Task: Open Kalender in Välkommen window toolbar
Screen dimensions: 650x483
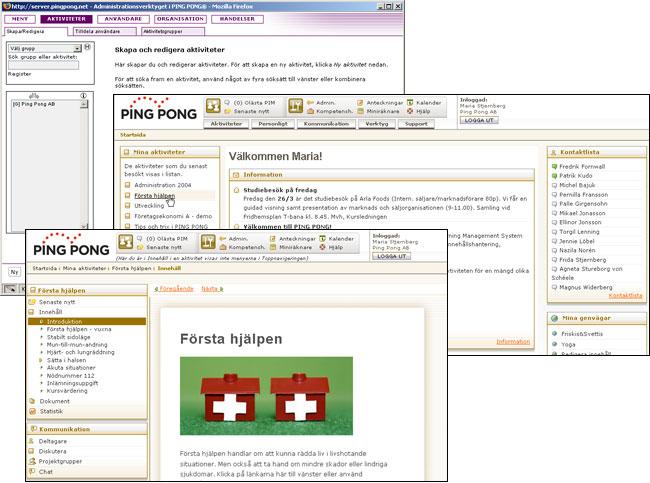Action: pyautogui.click(x=424, y=102)
